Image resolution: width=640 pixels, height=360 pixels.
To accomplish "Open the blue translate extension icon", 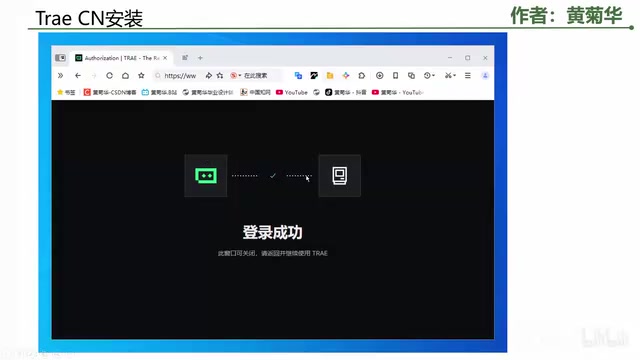I will (298, 76).
